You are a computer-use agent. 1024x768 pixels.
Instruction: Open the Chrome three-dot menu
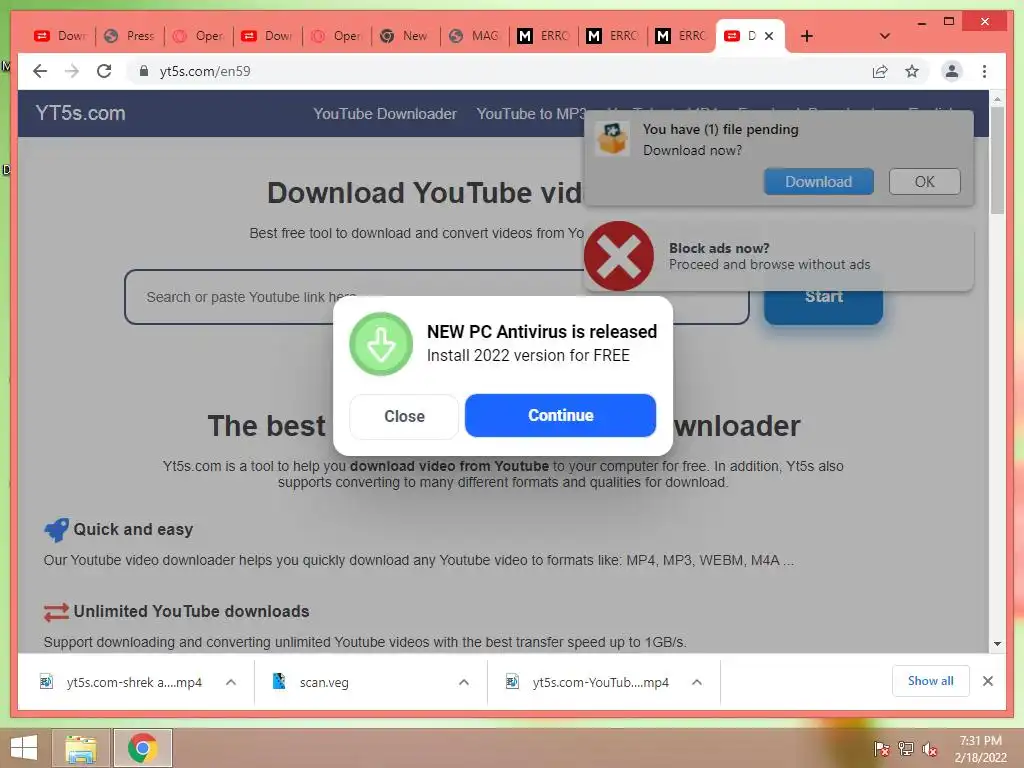pos(984,71)
